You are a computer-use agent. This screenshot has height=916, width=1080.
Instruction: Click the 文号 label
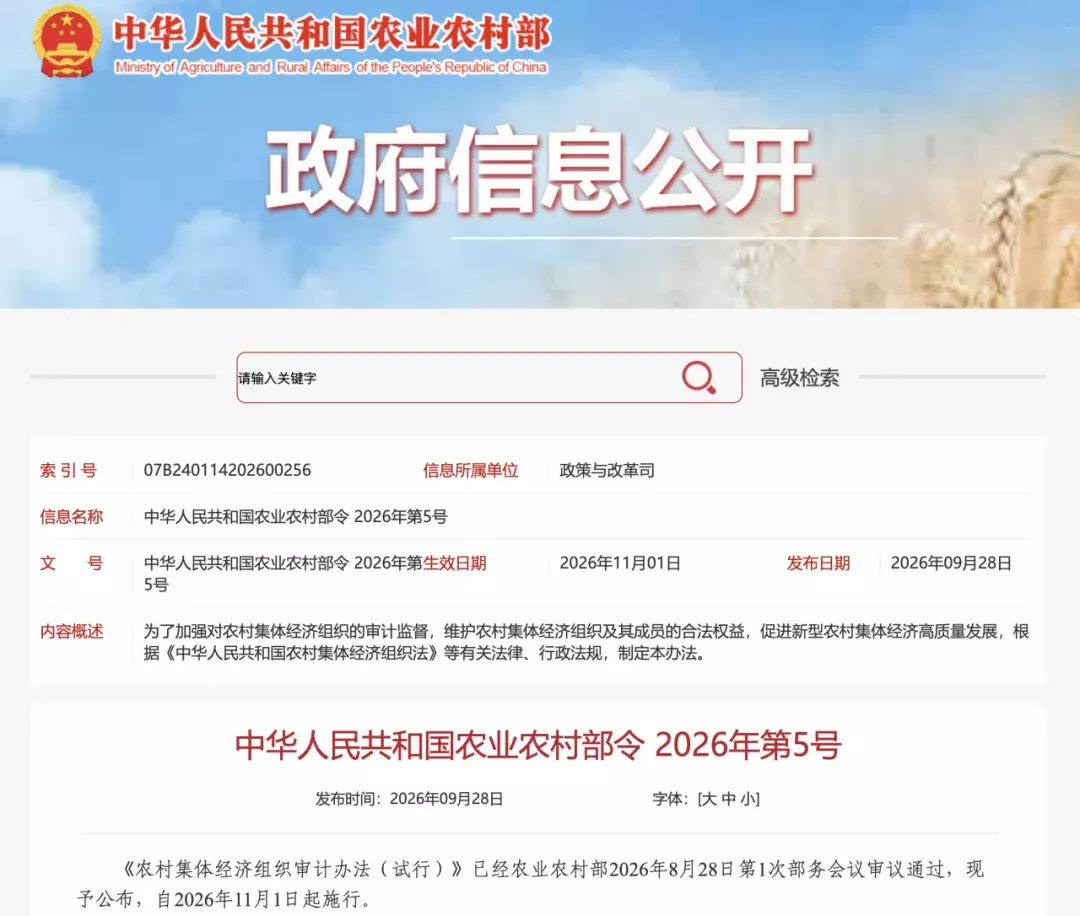click(72, 563)
